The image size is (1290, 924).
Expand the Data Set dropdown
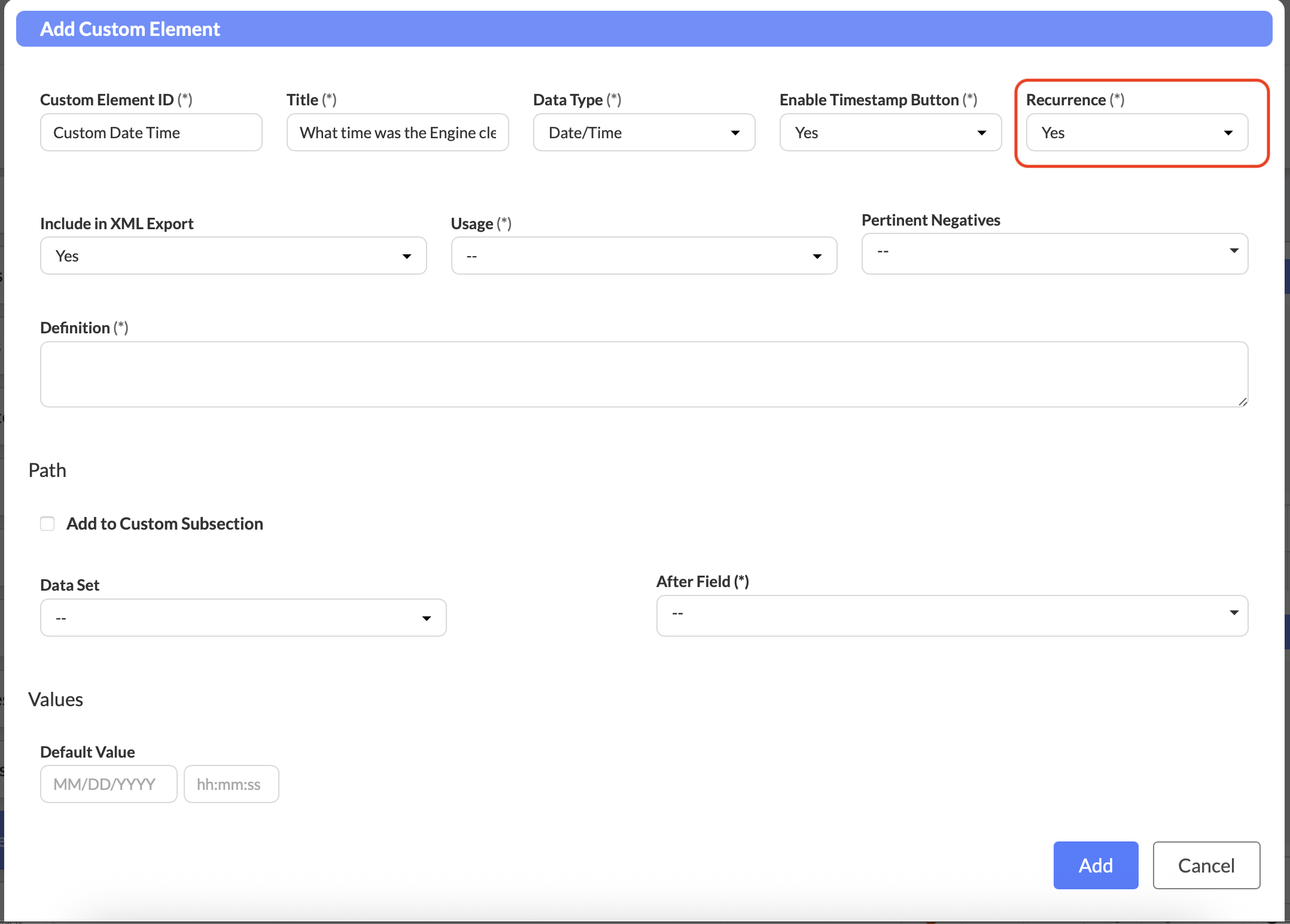243,618
